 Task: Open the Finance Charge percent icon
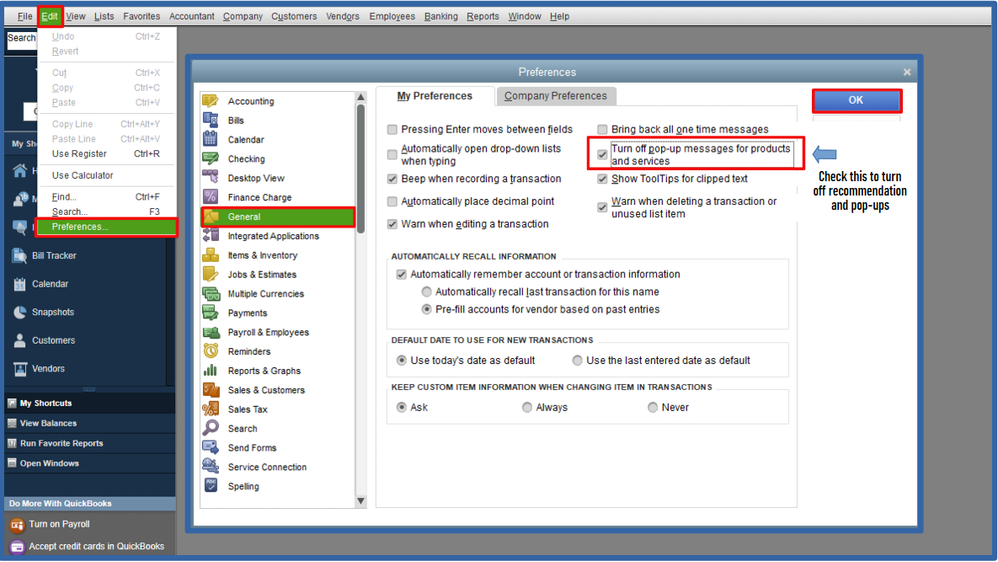(211, 197)
